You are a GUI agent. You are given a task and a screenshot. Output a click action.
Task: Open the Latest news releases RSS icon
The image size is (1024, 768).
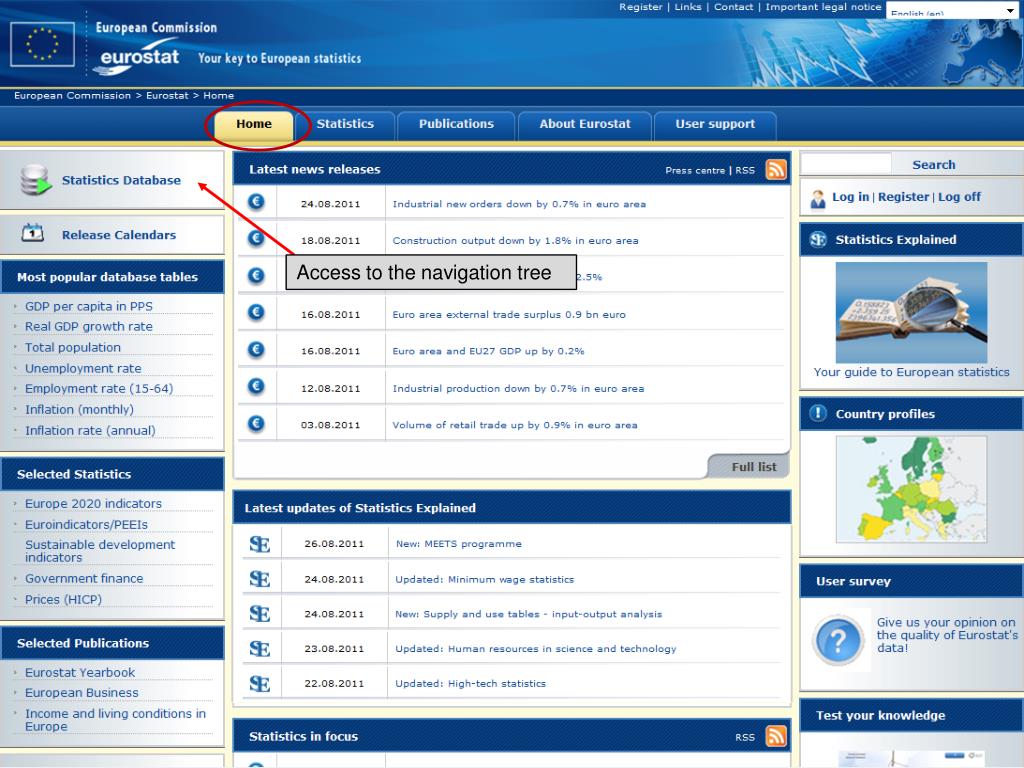tap(776, 169)
